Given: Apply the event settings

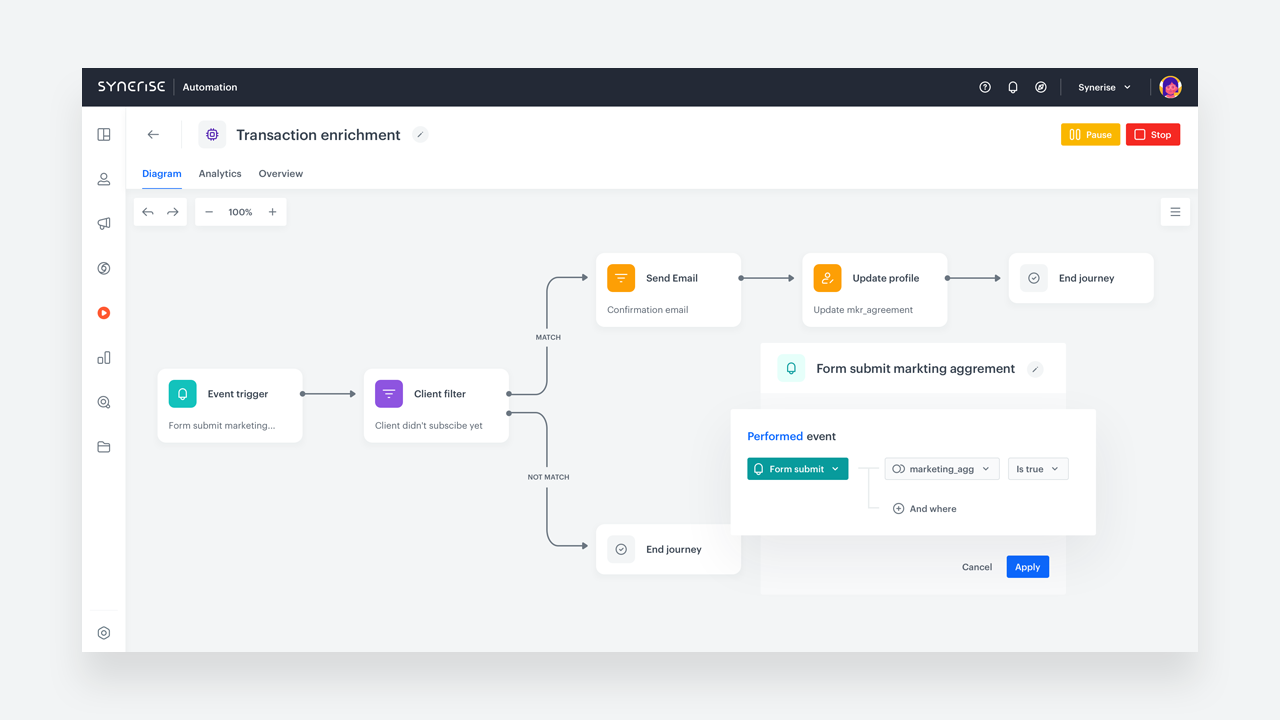Looking at the screenshot, I should 1028,567.
